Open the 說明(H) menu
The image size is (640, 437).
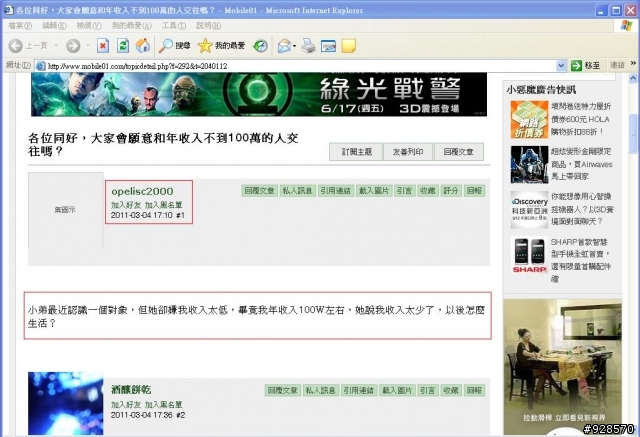click(208, 26)
